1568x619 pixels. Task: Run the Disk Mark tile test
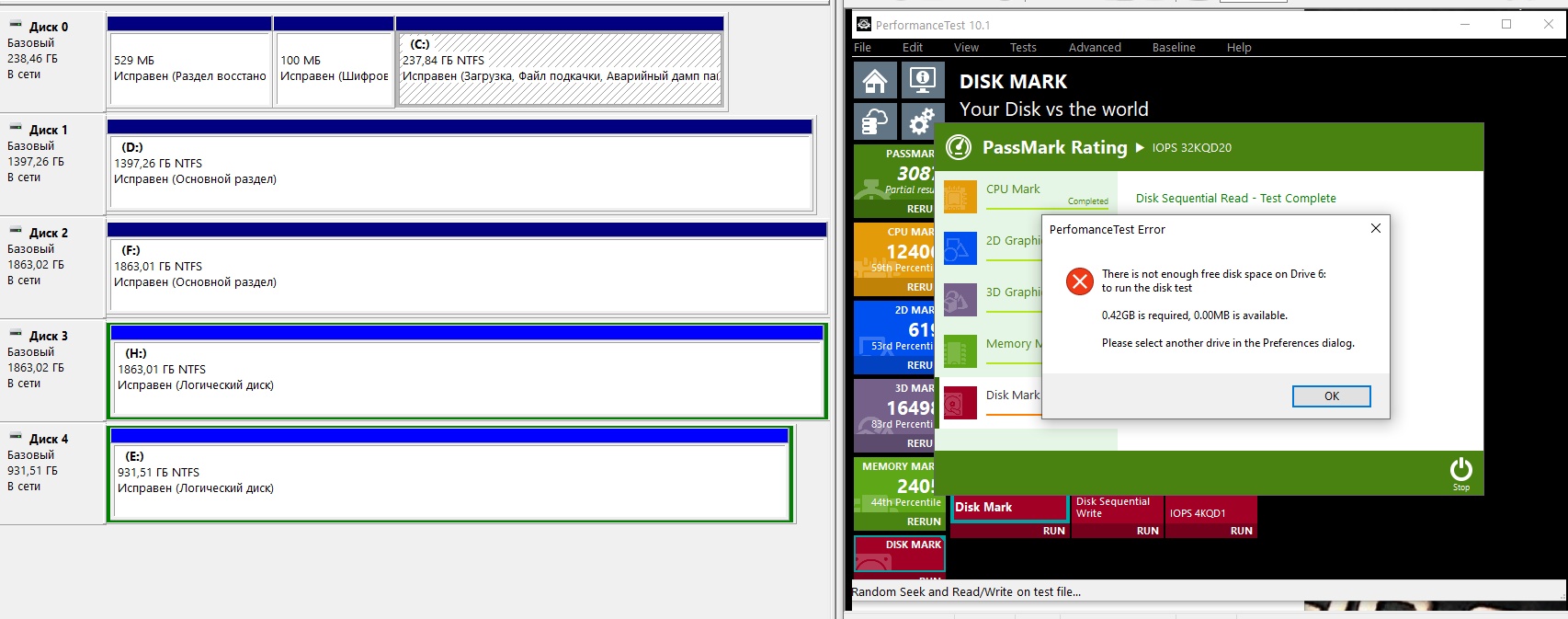[1053, 531]
